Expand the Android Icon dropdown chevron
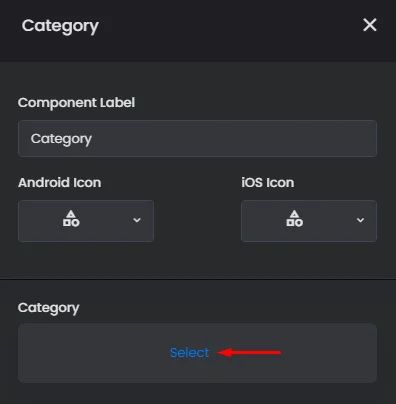Screen dimensions: 396x404 tap(137, 220)
